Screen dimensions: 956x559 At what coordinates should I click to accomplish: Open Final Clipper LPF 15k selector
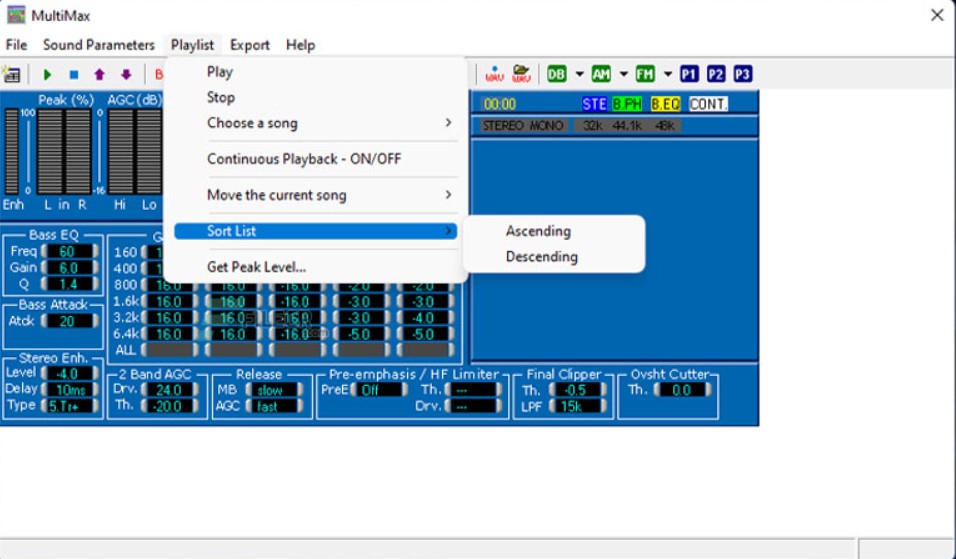pos(578,406)
